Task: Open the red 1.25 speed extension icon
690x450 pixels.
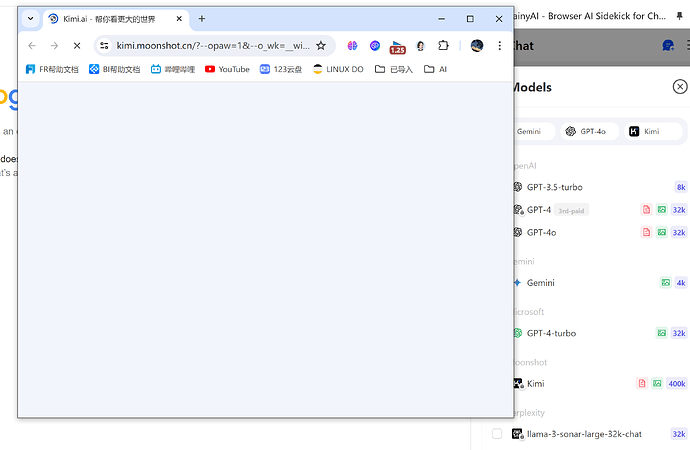Action: tap(397, 47)
